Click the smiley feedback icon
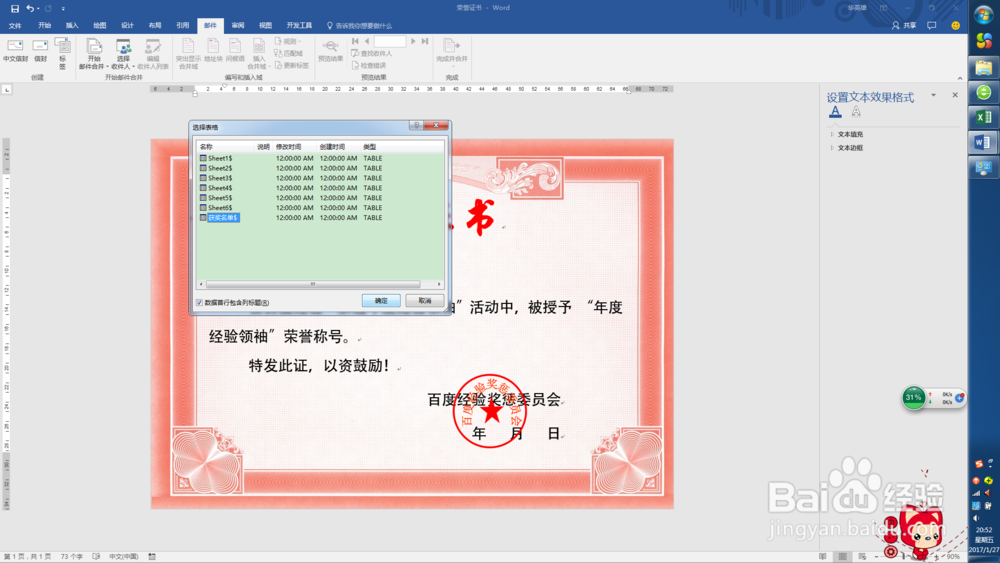The image size is (1000, 563). click(x=955, y=26)
